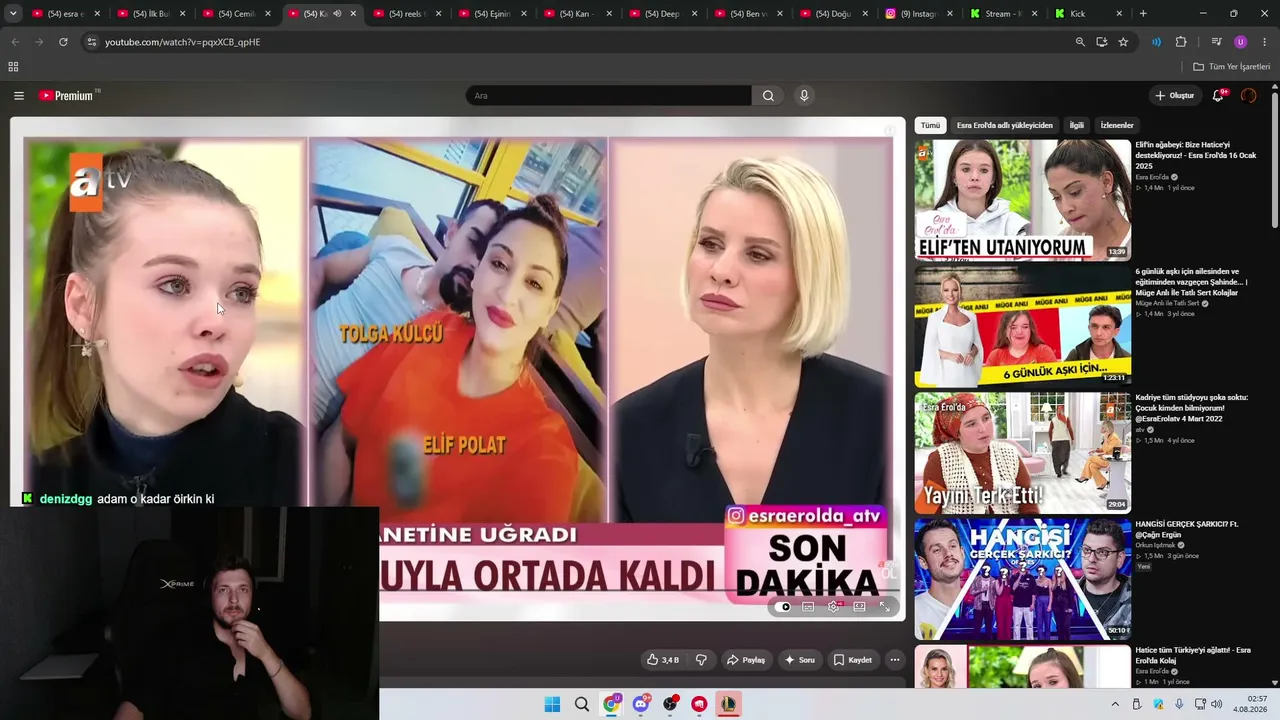
Task: Open Hatice tüm Türkiye'yi ağlattı video title
Action: 1193,656
